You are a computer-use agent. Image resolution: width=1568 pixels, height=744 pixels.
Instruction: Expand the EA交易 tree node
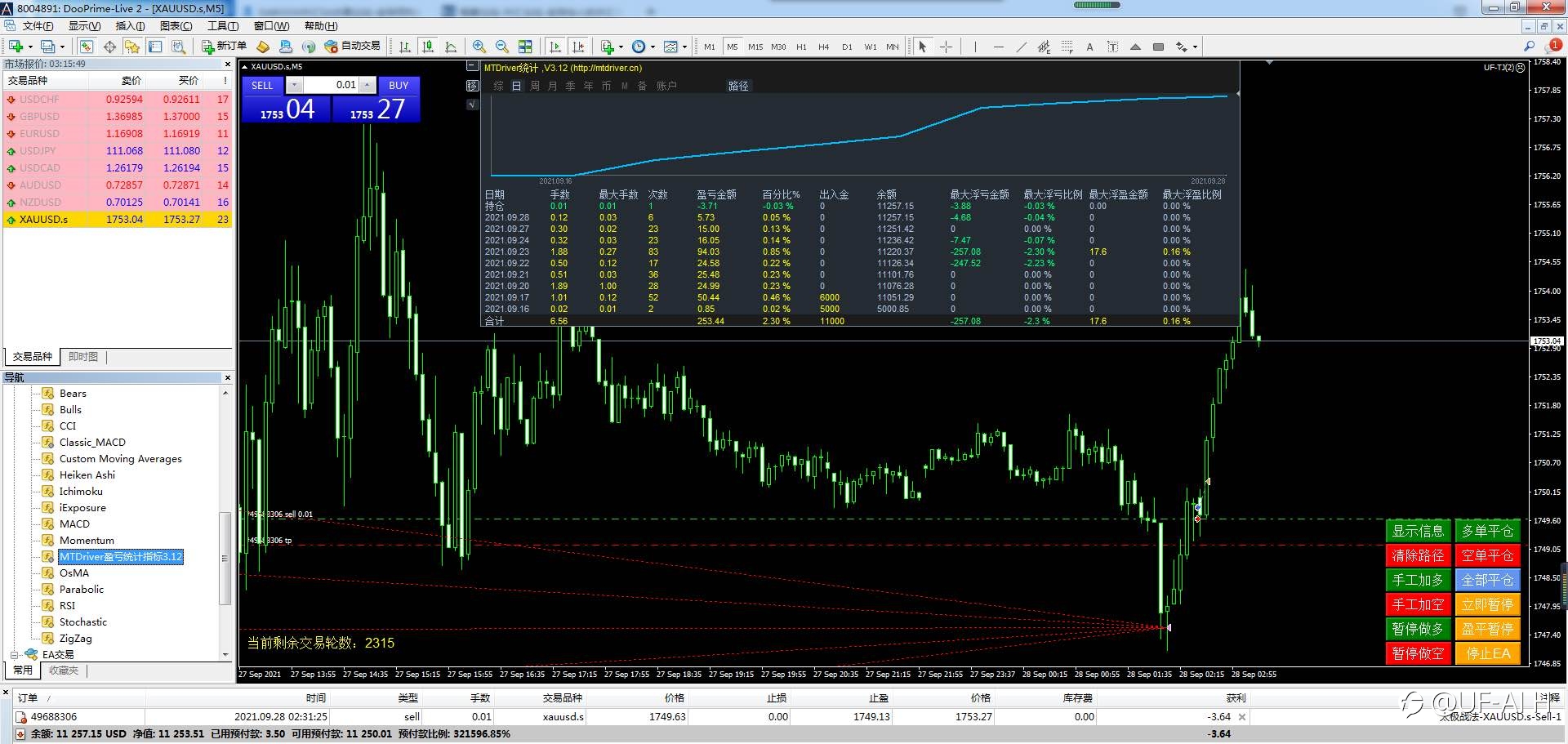[15, 655]
